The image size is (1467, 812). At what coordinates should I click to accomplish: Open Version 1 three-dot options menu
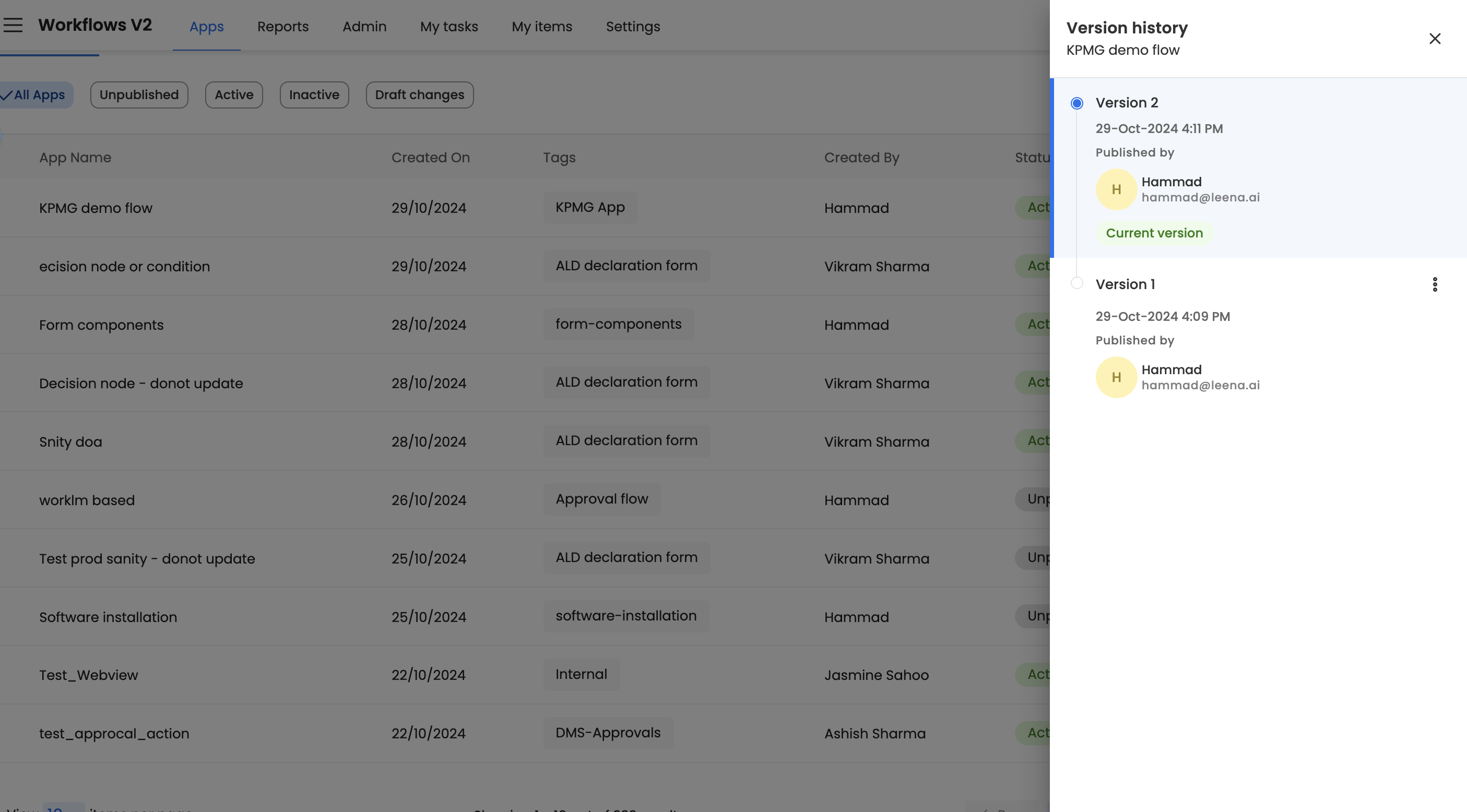click(1435, 284)
